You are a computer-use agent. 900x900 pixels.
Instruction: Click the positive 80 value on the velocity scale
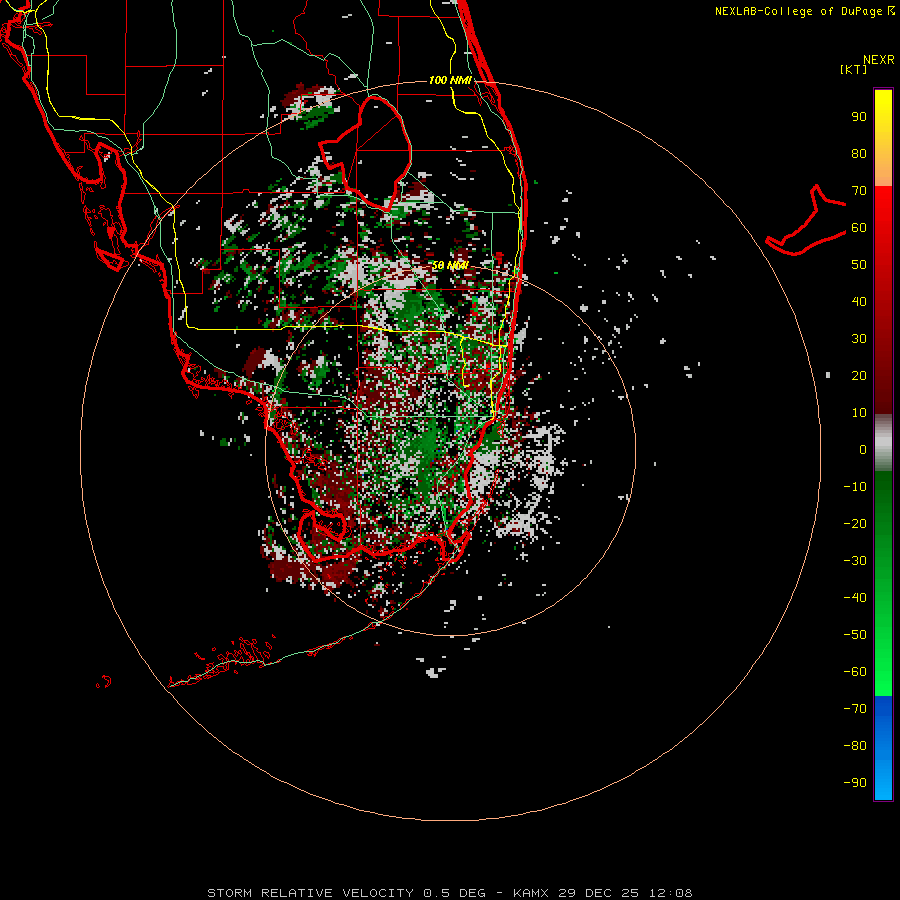859,154
